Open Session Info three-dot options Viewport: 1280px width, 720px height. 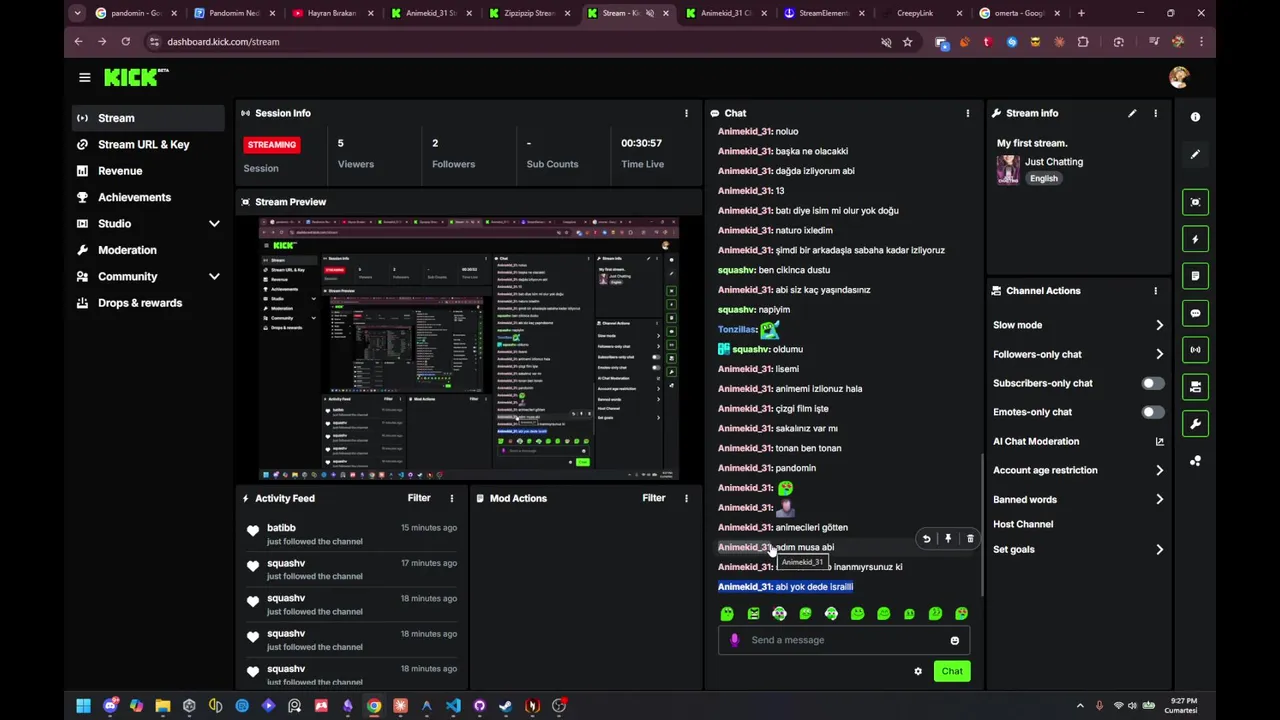click(686, 113)
